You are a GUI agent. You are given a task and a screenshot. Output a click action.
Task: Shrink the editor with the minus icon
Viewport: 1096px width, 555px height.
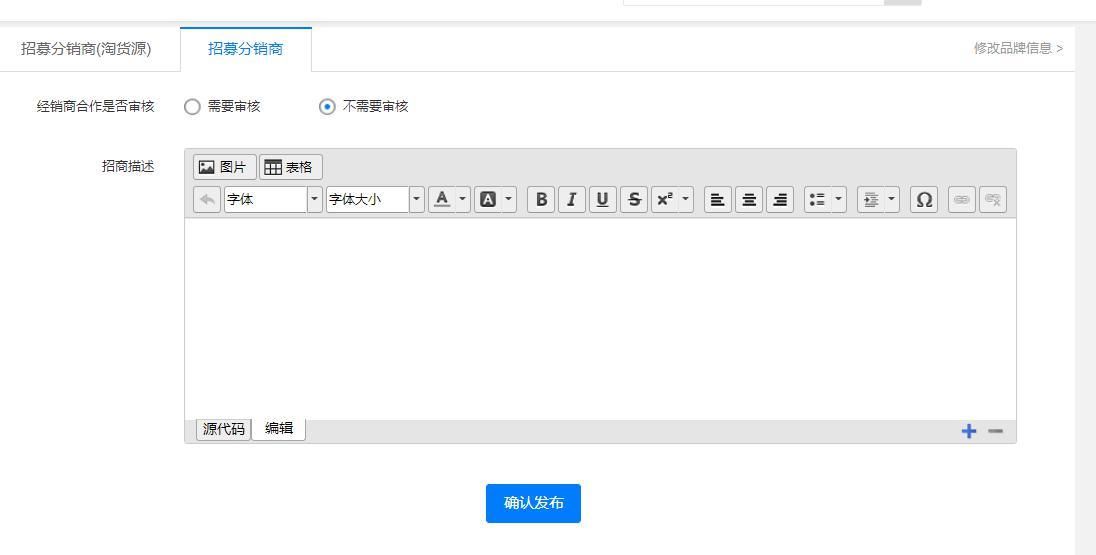(x=995, y=431)
